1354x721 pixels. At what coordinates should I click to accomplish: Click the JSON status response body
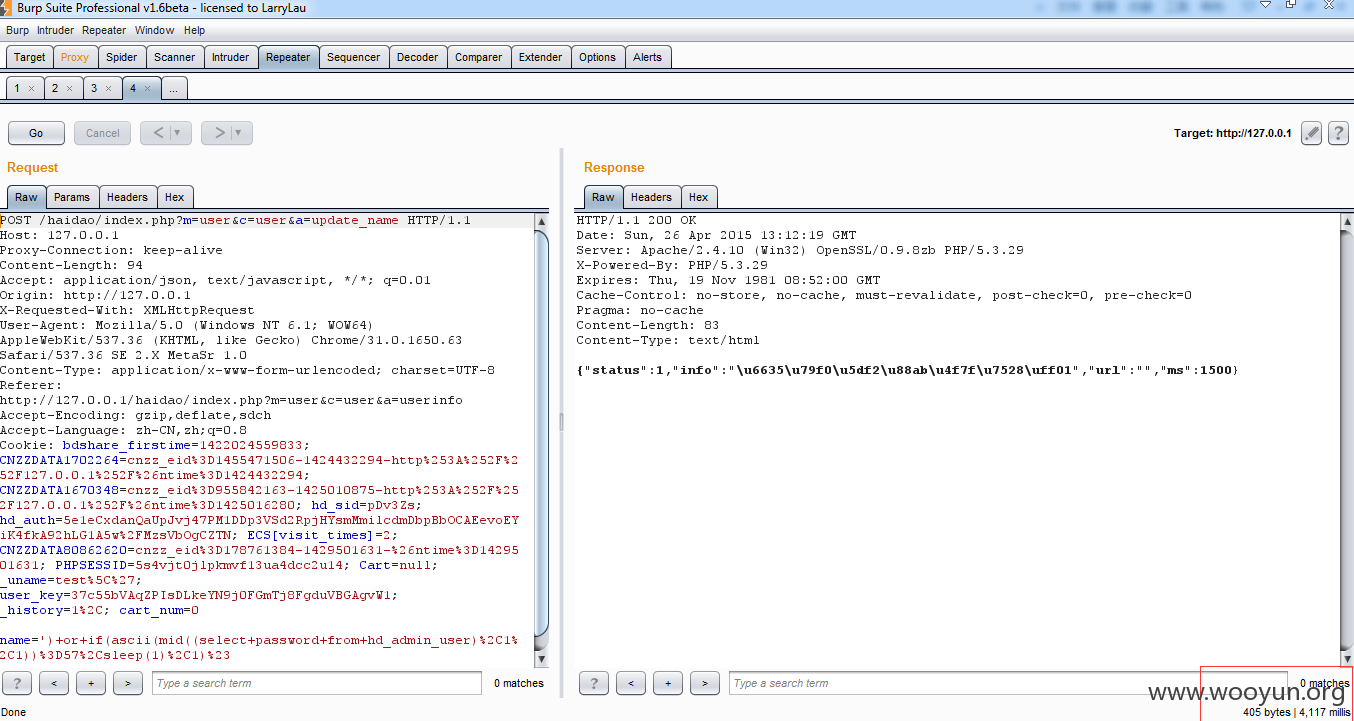907,370
